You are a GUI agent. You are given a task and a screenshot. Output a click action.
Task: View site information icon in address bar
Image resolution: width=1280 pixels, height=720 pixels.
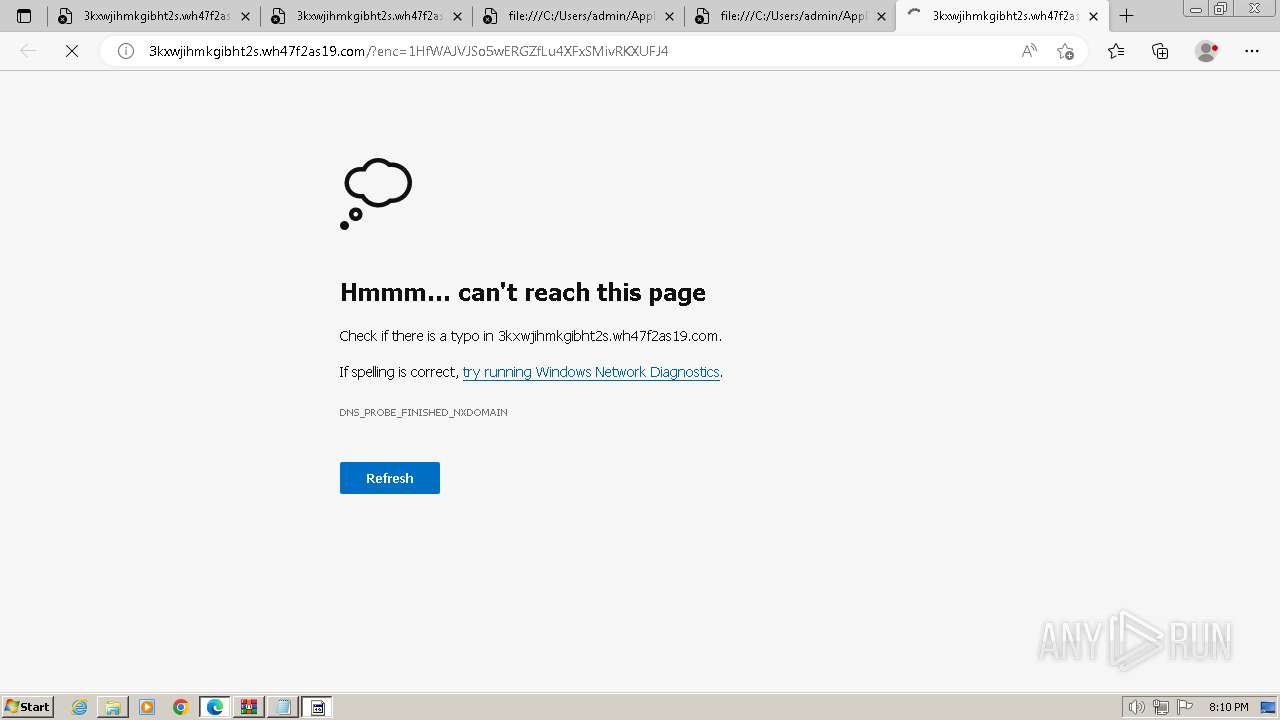tap(126, 51)
